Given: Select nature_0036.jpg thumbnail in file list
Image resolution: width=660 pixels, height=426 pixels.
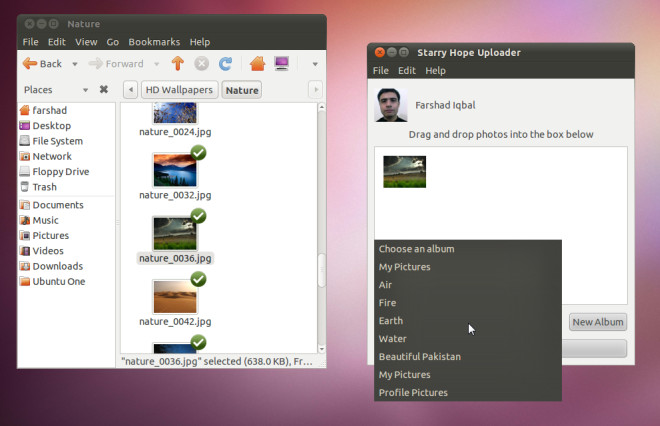Looking at the screenshot, I should coord(175,233).
